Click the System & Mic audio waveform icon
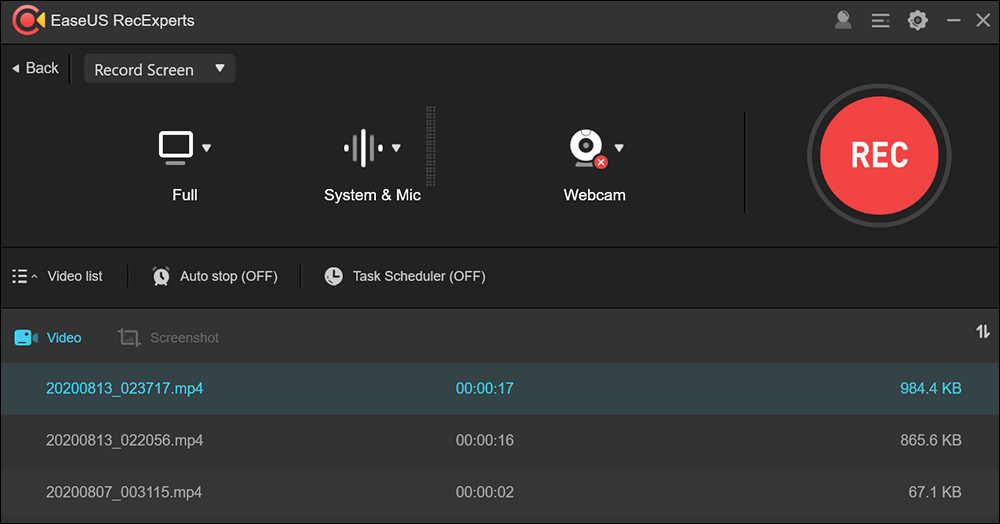 point(363,148)
